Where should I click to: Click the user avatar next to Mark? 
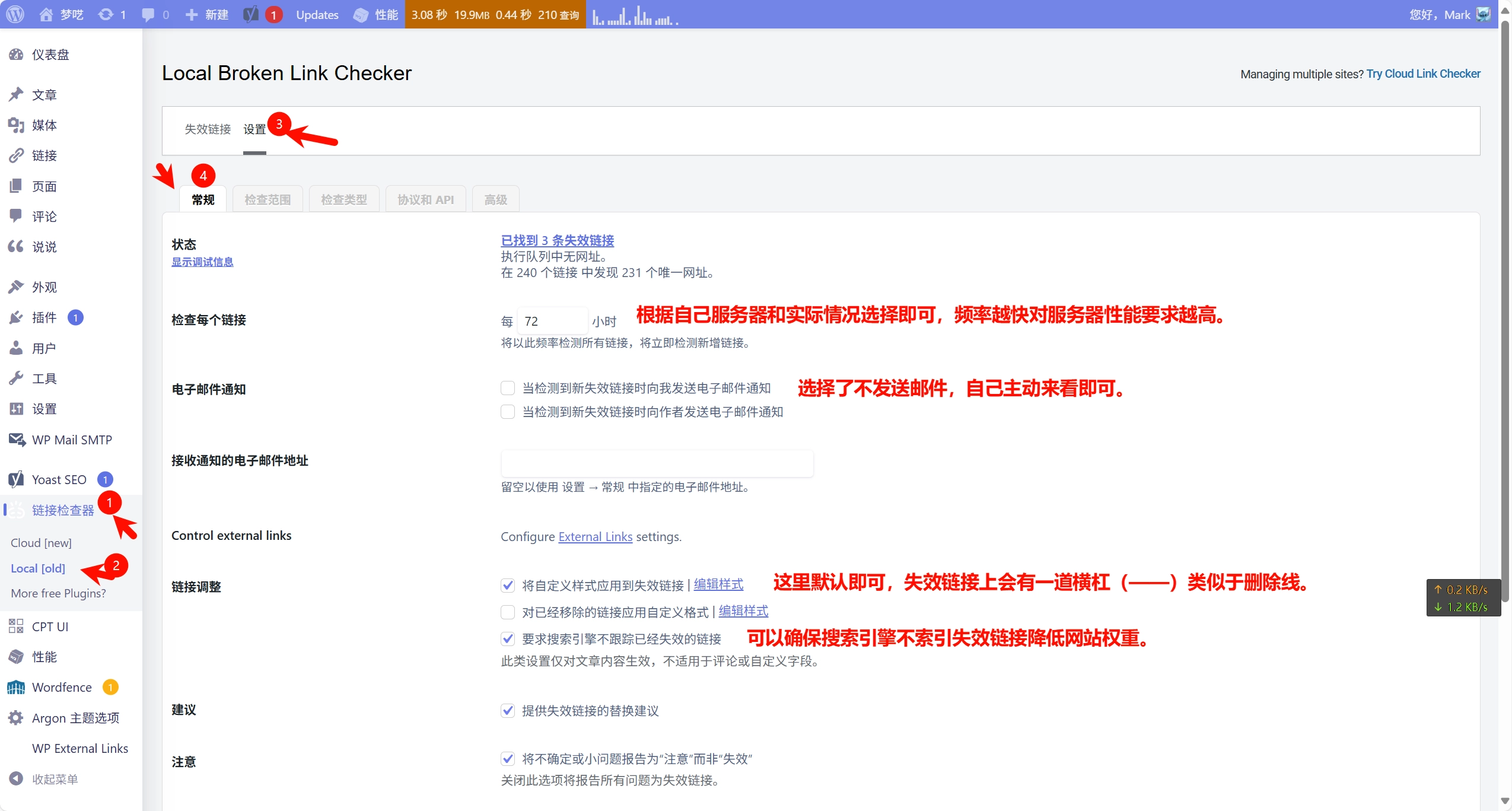pos(1483,14)
